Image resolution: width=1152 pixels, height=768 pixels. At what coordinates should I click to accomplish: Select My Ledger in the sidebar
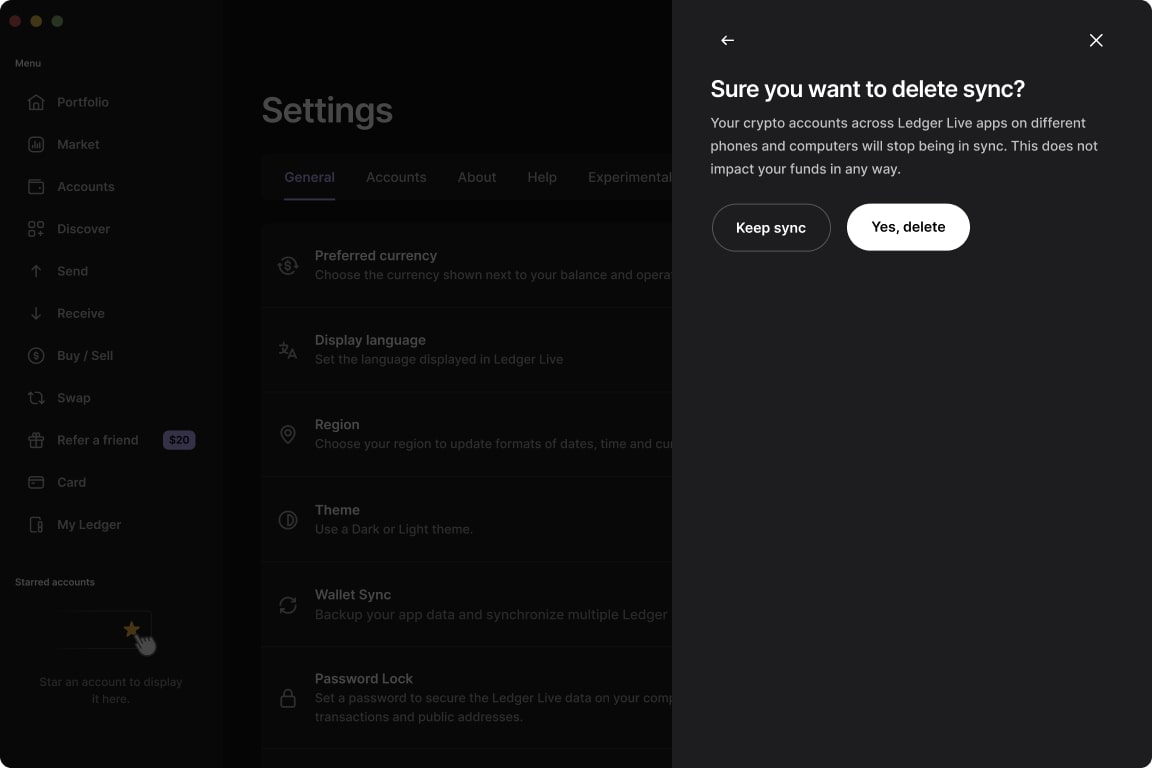point(88,524)
